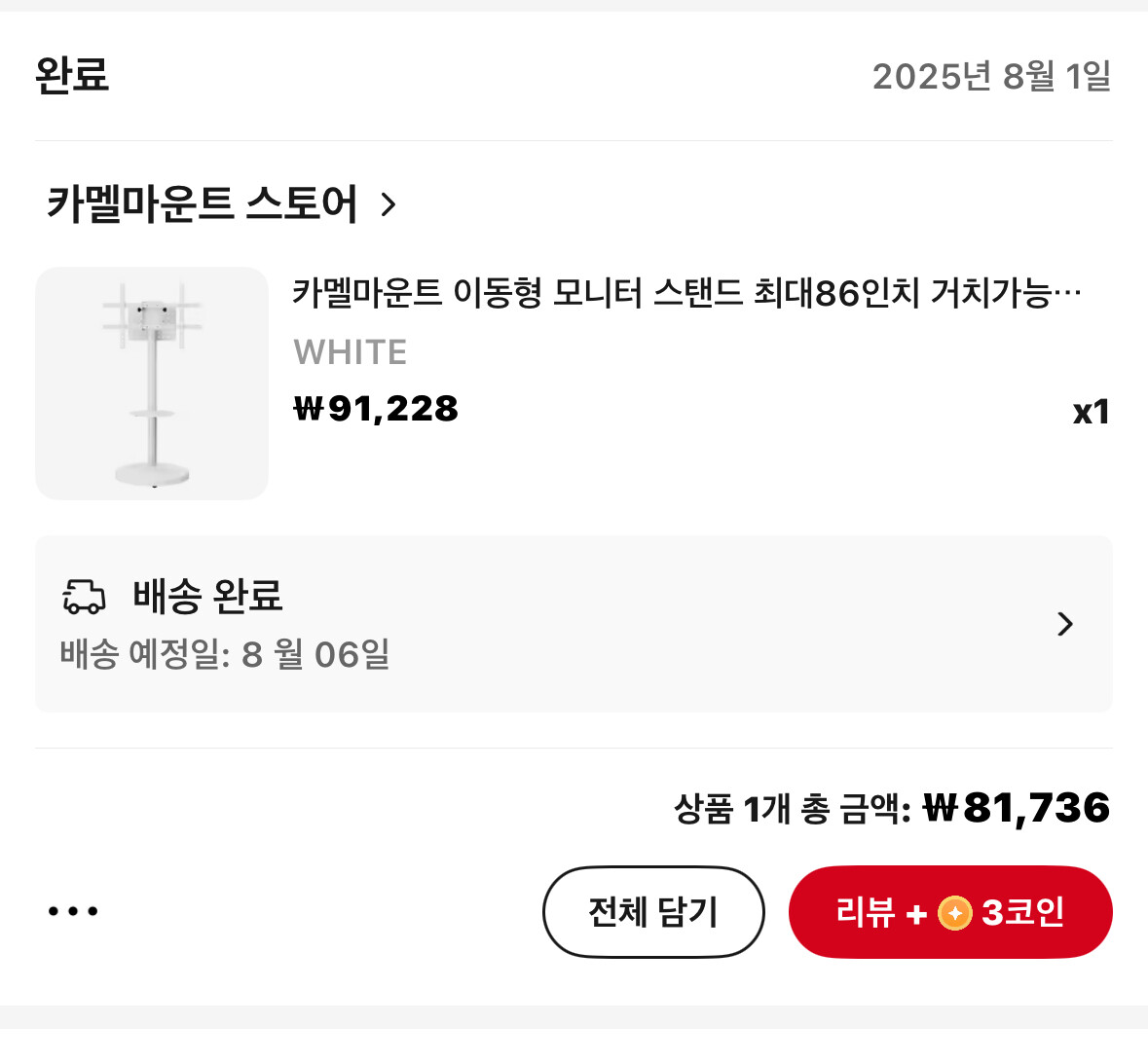The image size is (1148, 1062).
Task: Click the total amount ₩81,736
Action: pos(1017,808)
